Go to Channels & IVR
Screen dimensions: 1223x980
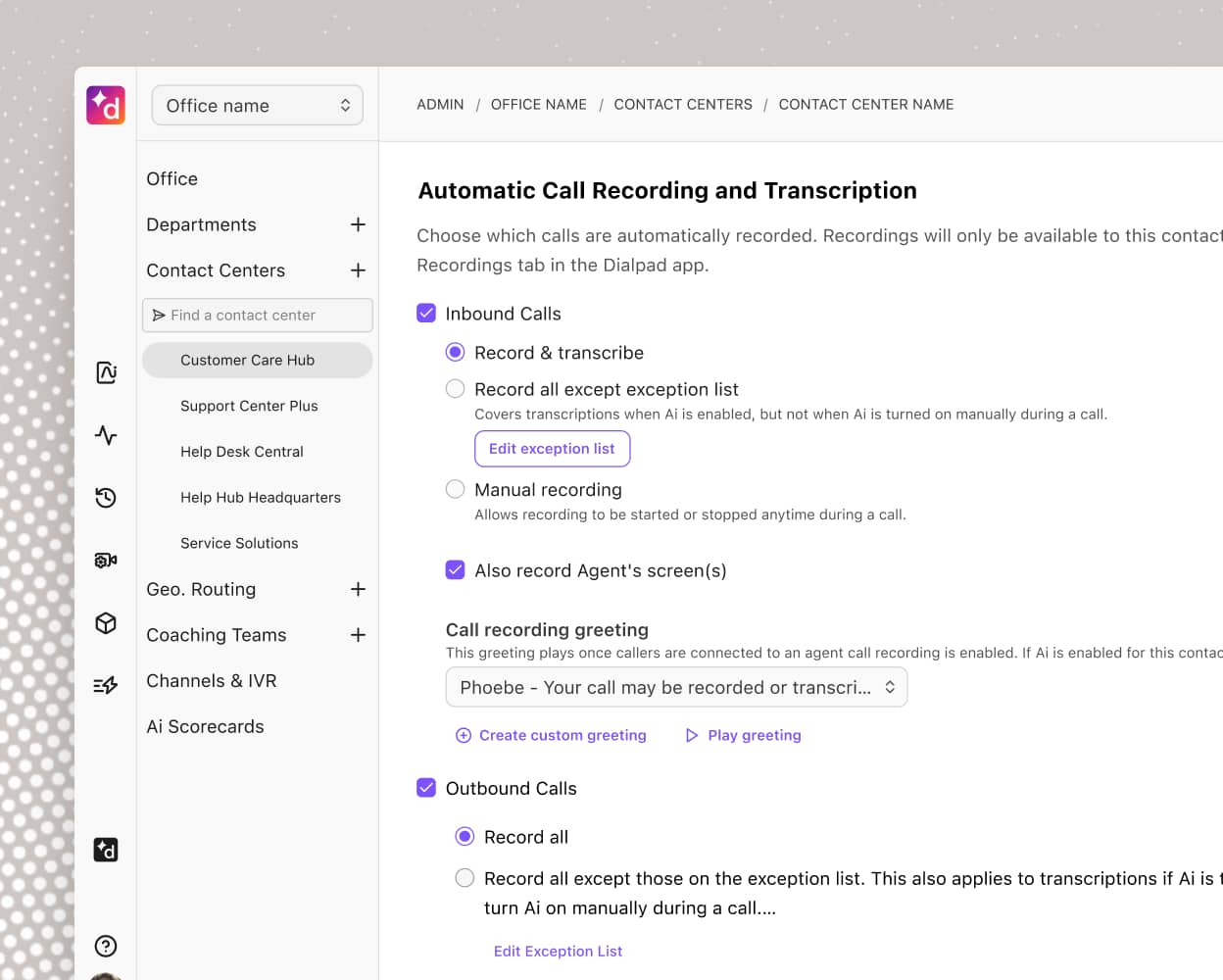[212, 680]
